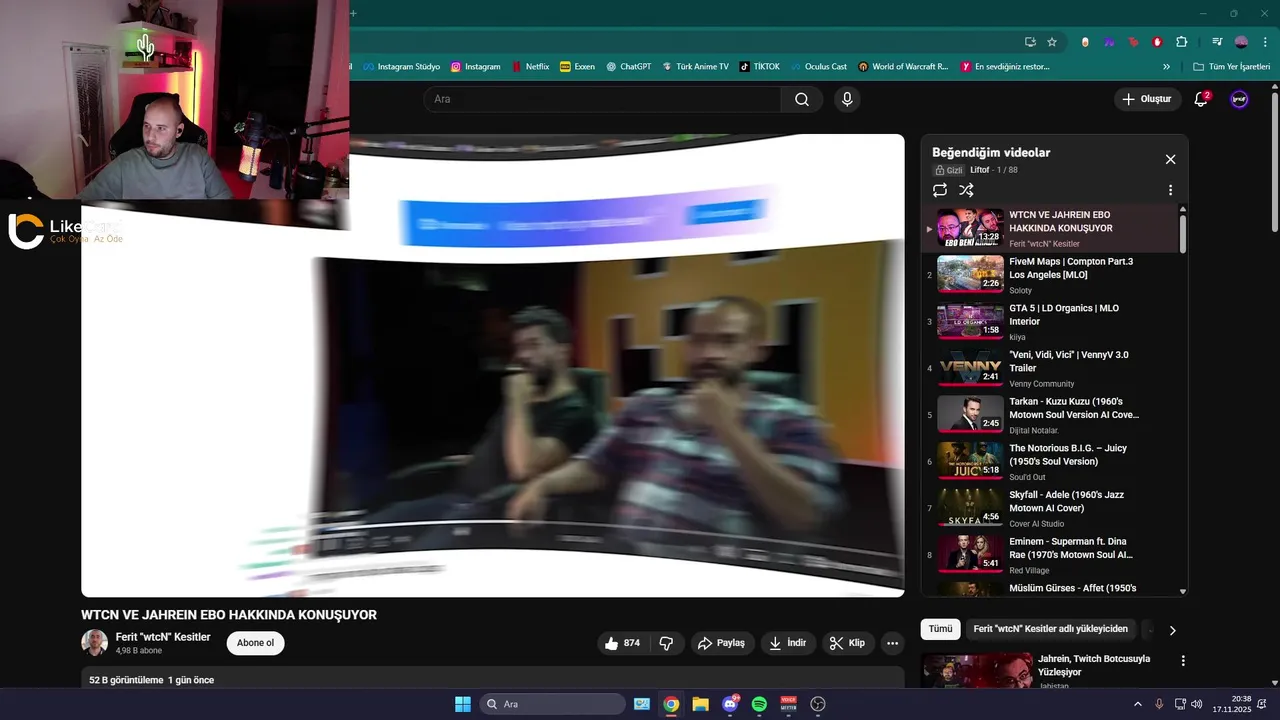Subscribe with the Abone ol button
This screenshot has height=720, width=1280.
coord(255,643)
